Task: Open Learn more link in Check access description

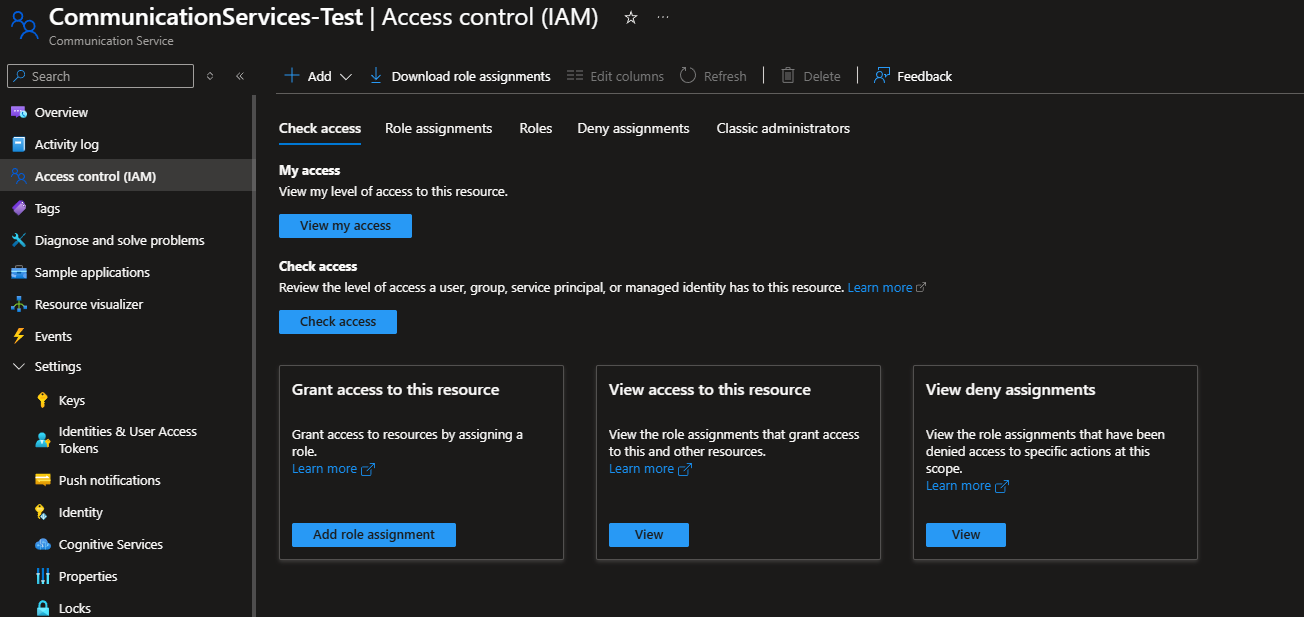Action: click(880, 288)
